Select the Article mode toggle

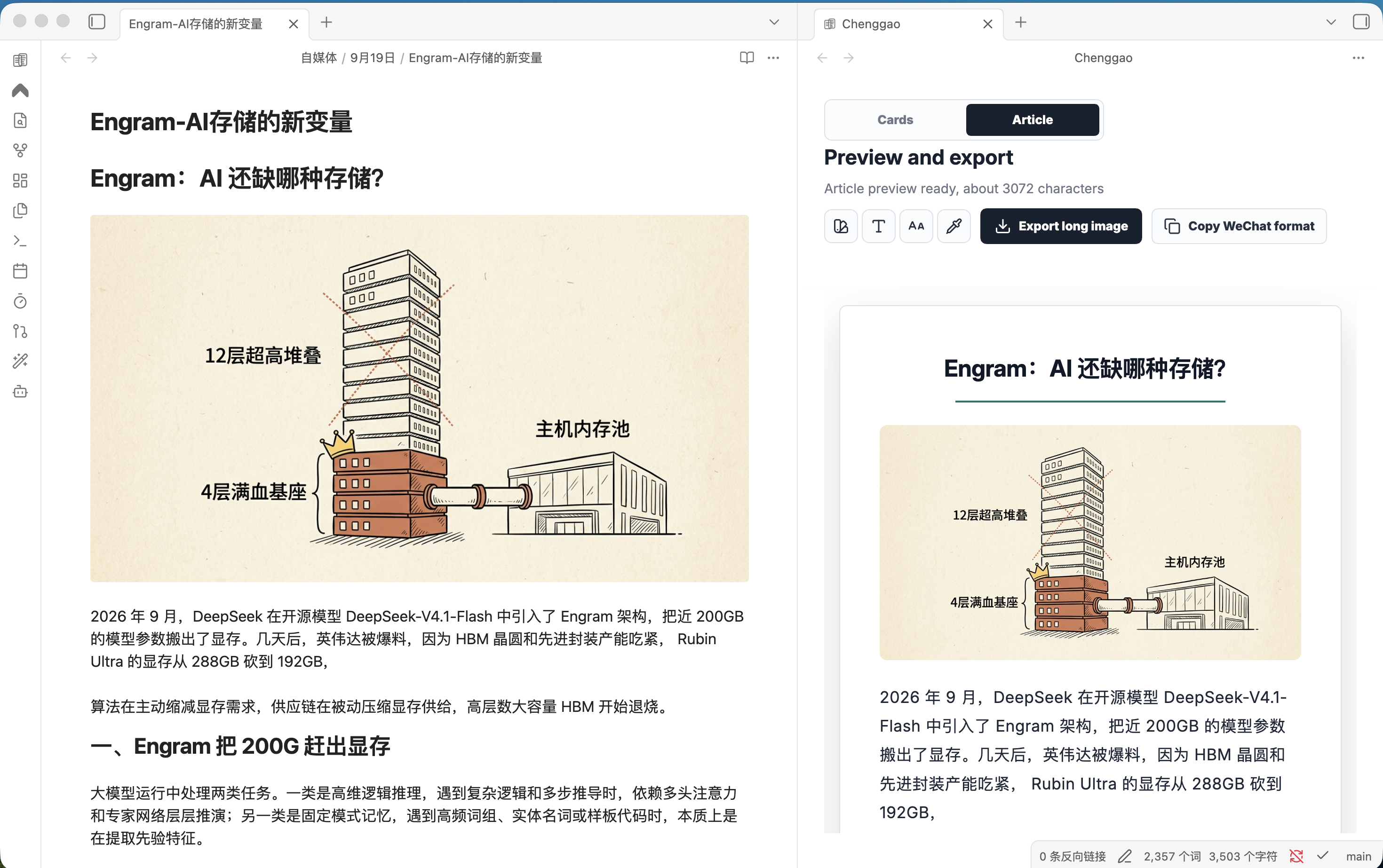point(1032,120)
